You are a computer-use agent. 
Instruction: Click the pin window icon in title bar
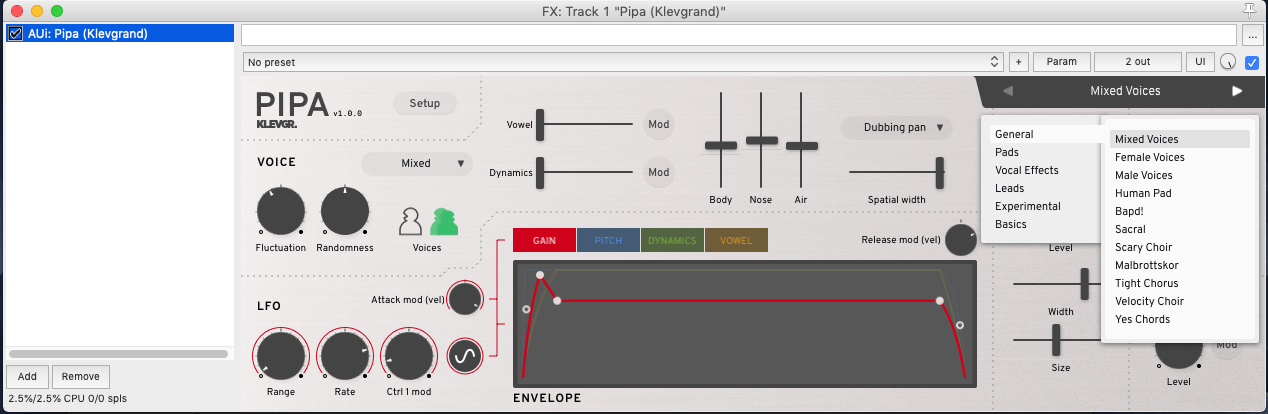click(x=1249, y=10)
